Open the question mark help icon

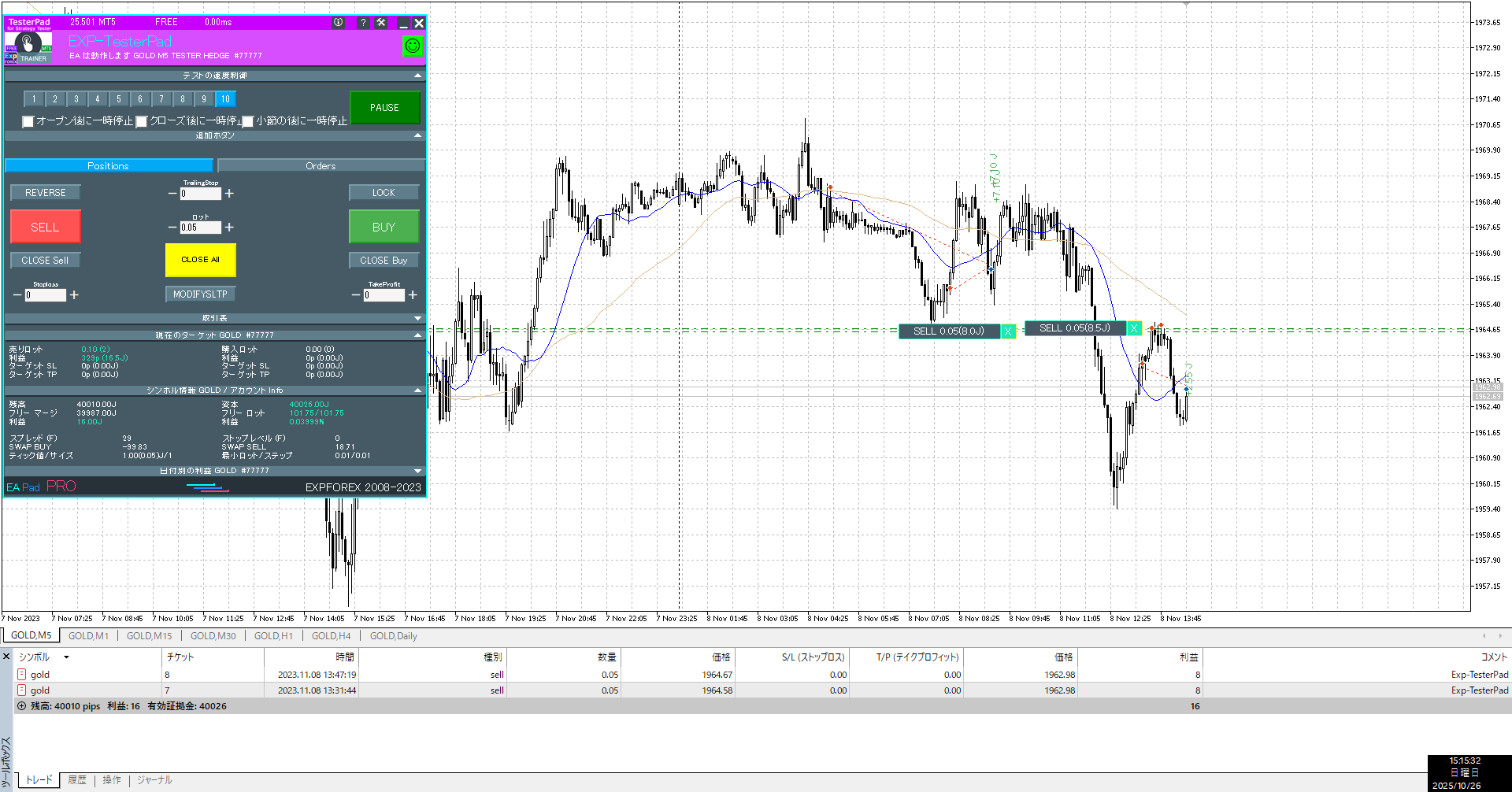coord(363,23)
